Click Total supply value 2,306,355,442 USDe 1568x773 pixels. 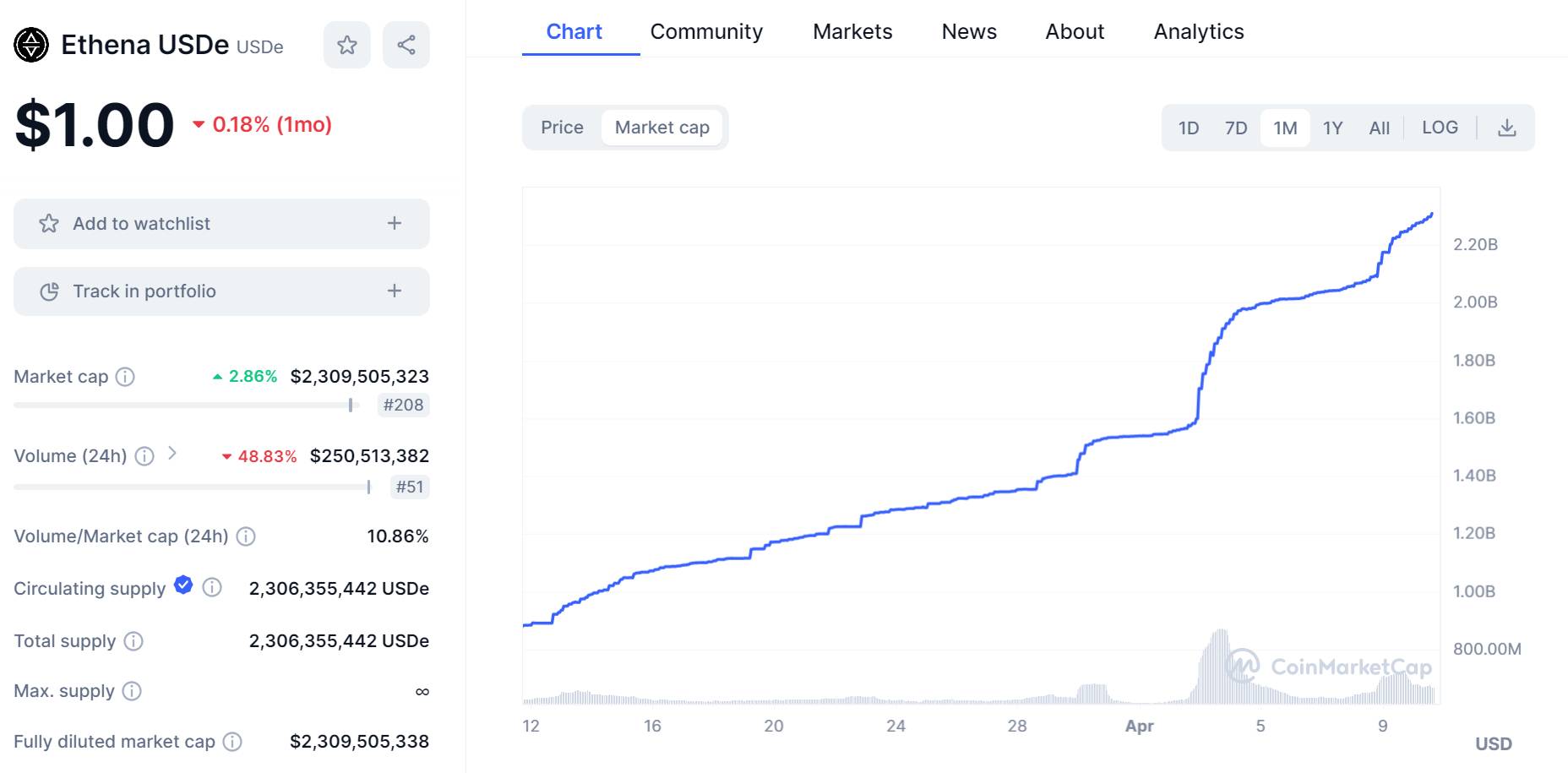pos(339,641)
